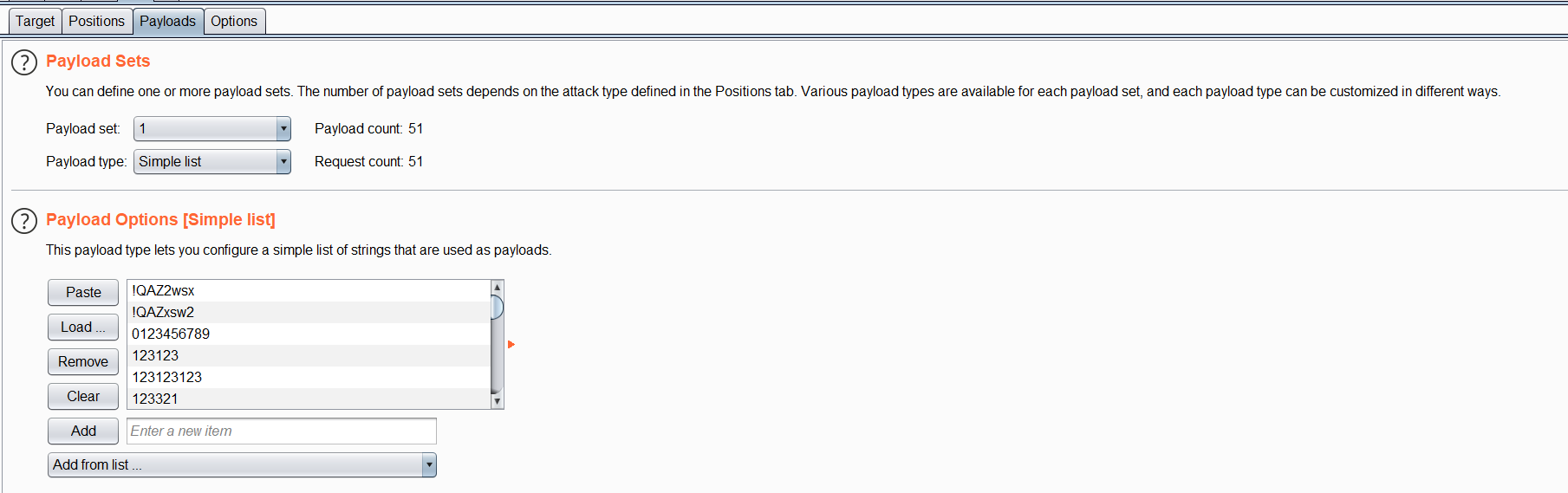Switch to the Target tab
1568x493 pixels.
point(35,21)
